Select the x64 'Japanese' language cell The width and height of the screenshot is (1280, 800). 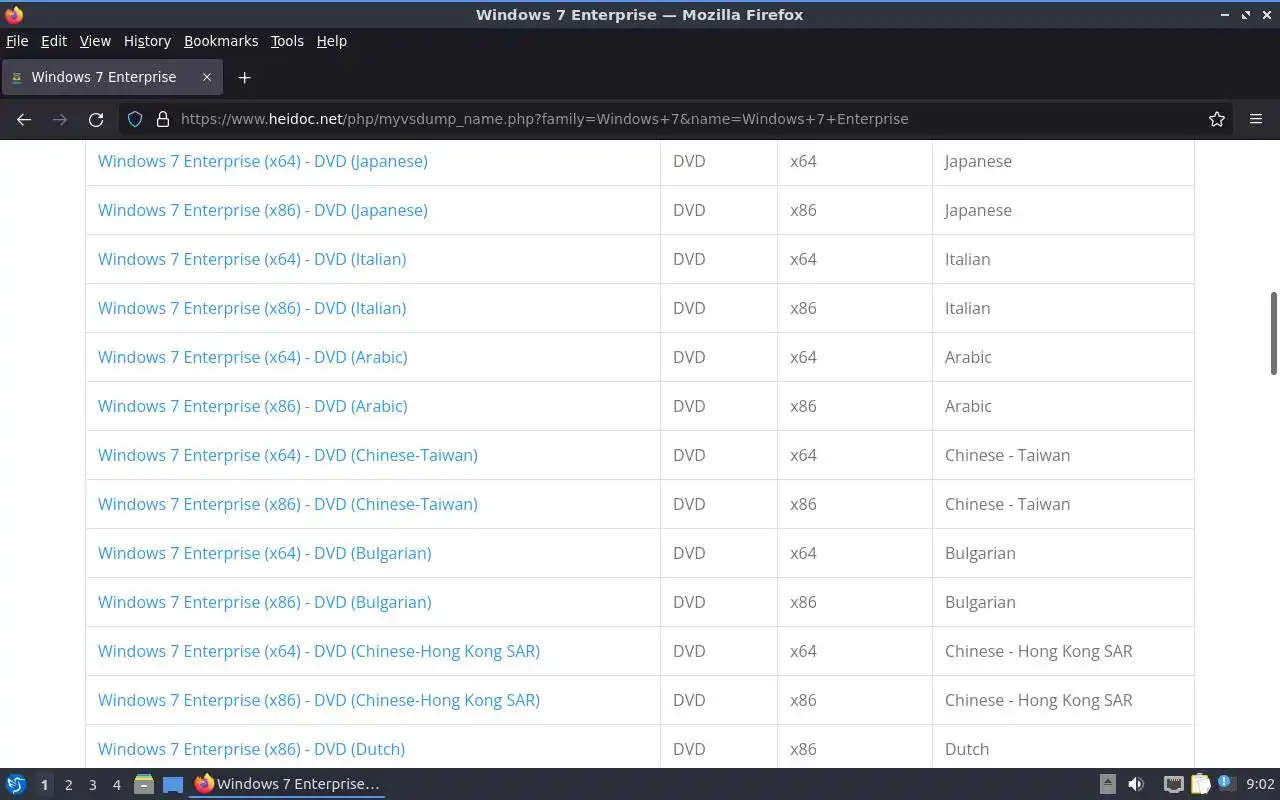click(1063, 161)
